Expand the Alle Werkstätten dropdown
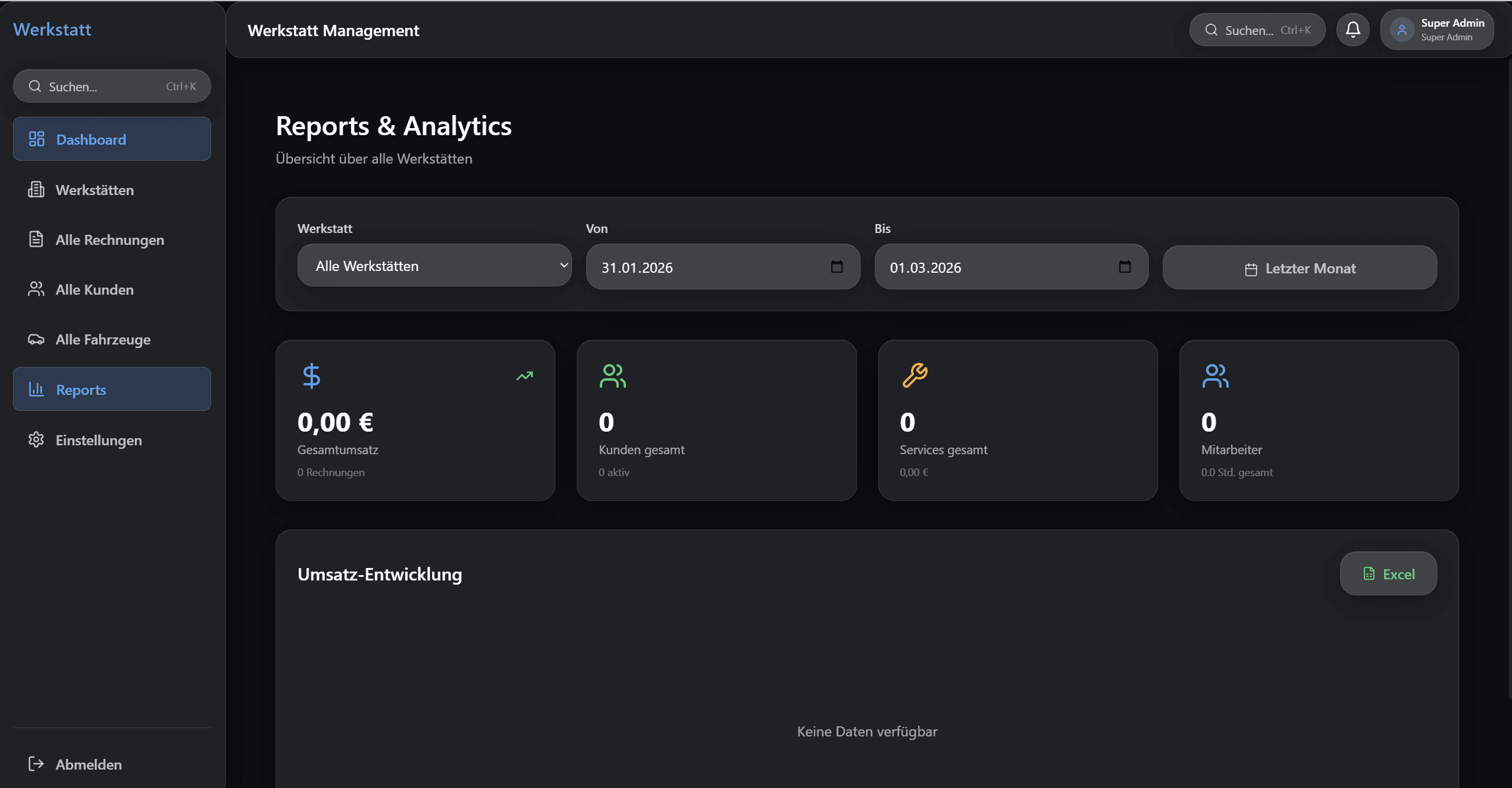 pos(434,266)
